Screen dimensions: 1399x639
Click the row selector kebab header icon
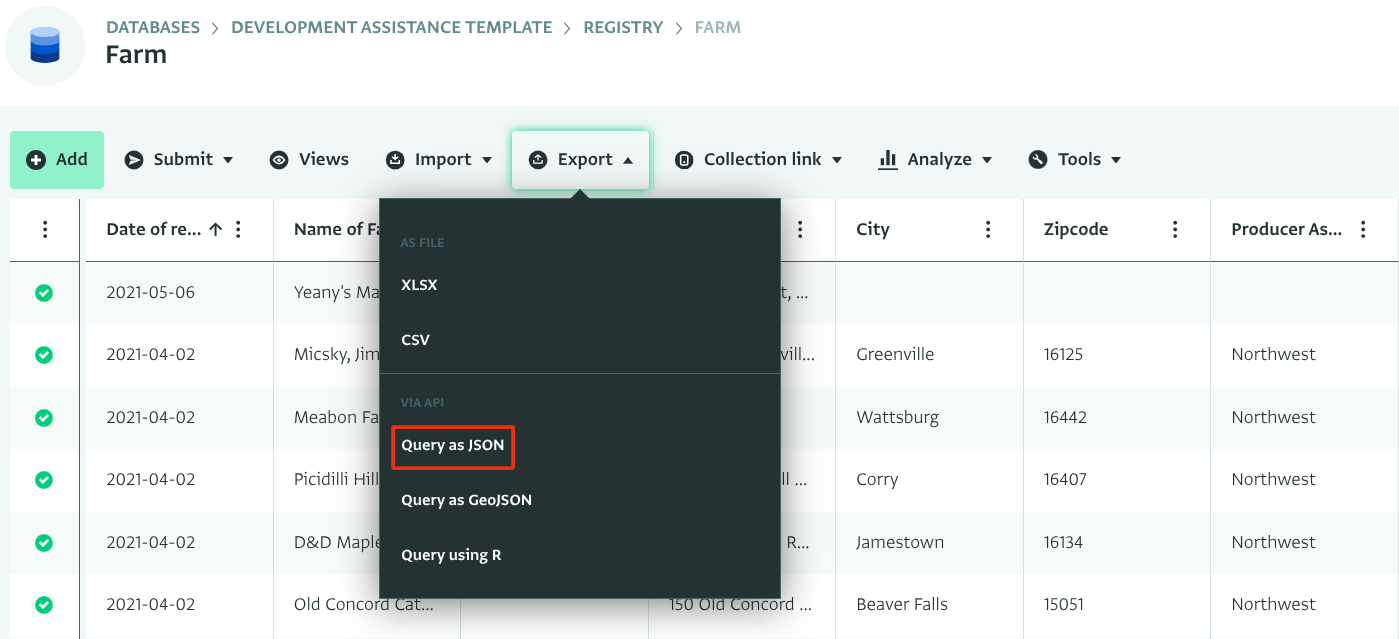tap(45, 230)
